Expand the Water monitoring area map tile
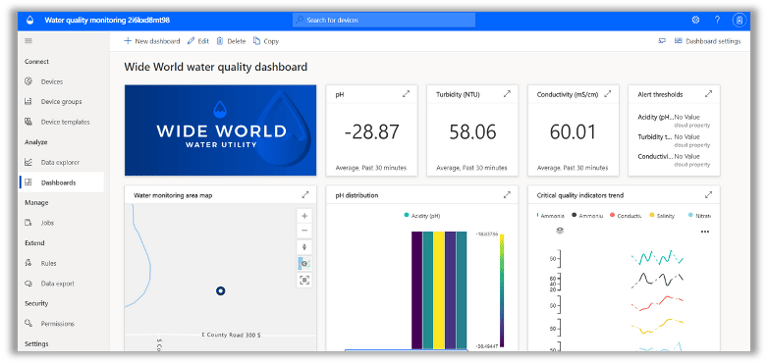 (305, 194)
